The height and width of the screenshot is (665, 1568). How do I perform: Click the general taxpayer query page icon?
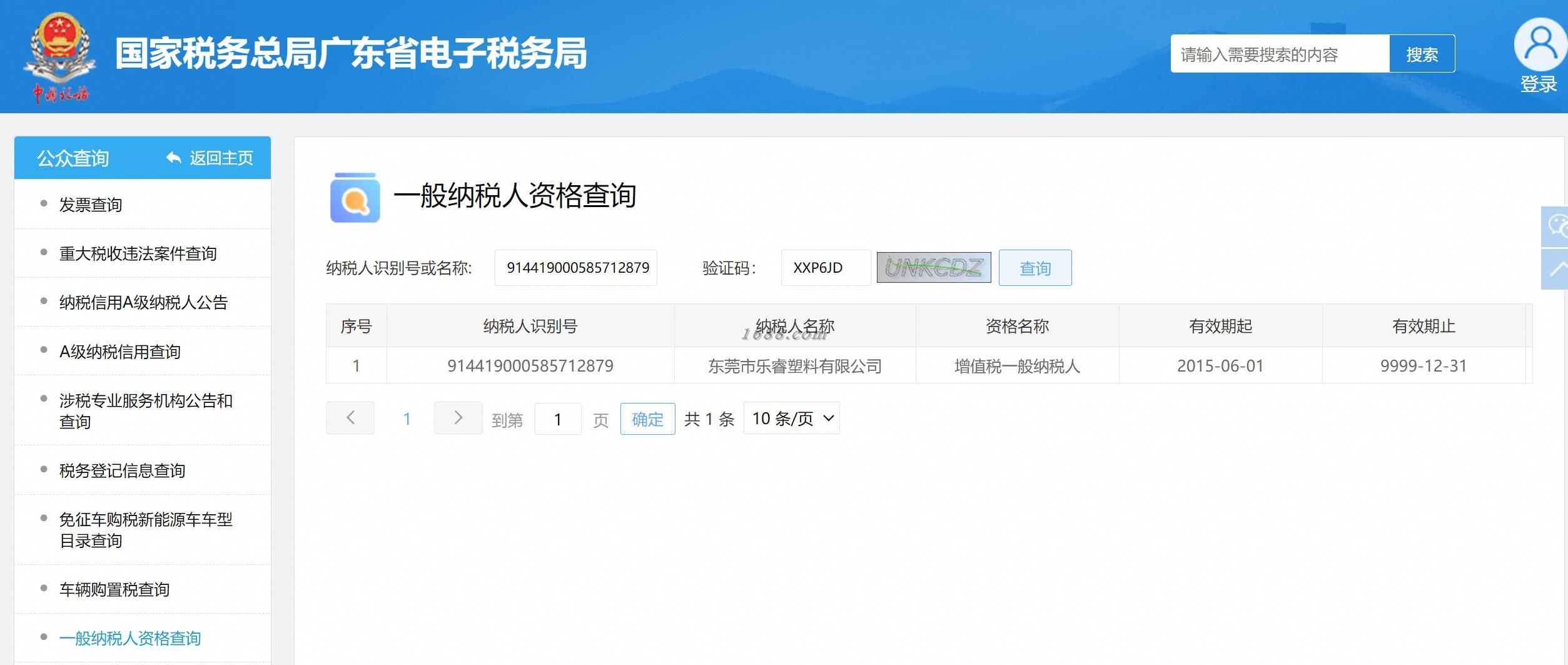[355, 197]
